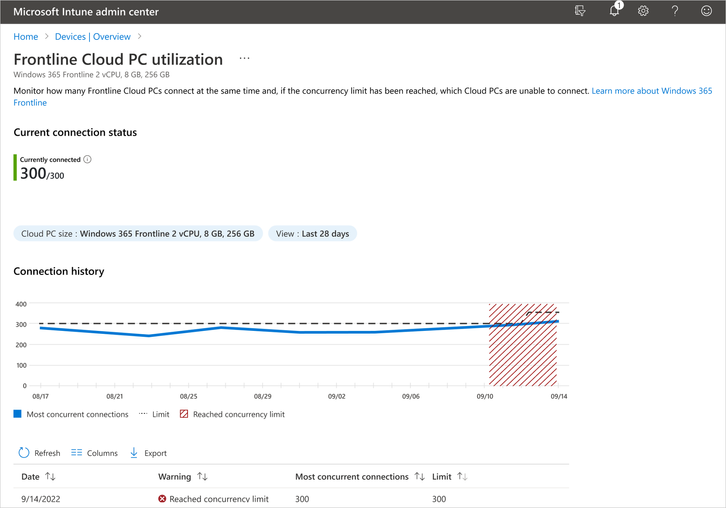Click the Most concurrent connections column header
The width and height of the screenshot is (726, 508).
(x=352, y=477)
